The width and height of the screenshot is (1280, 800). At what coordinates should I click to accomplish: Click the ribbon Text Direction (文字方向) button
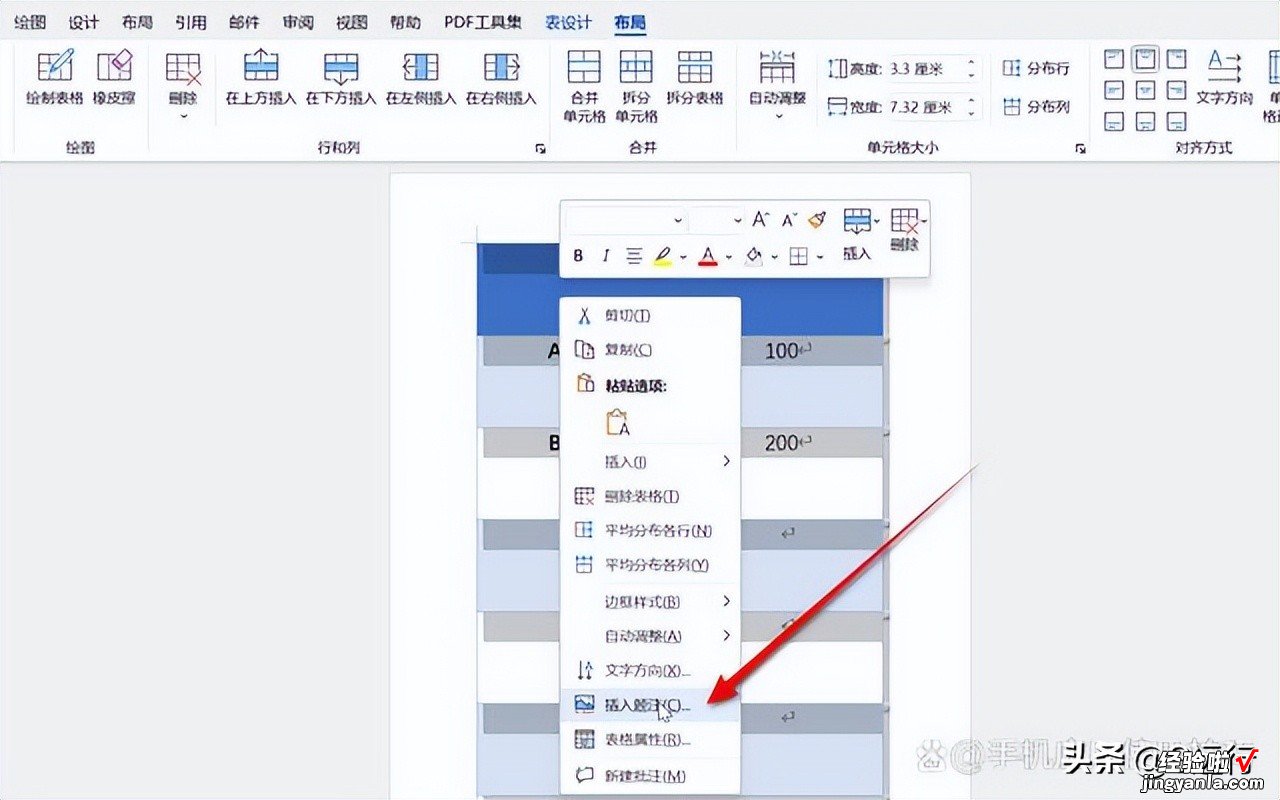[1224, 78]
